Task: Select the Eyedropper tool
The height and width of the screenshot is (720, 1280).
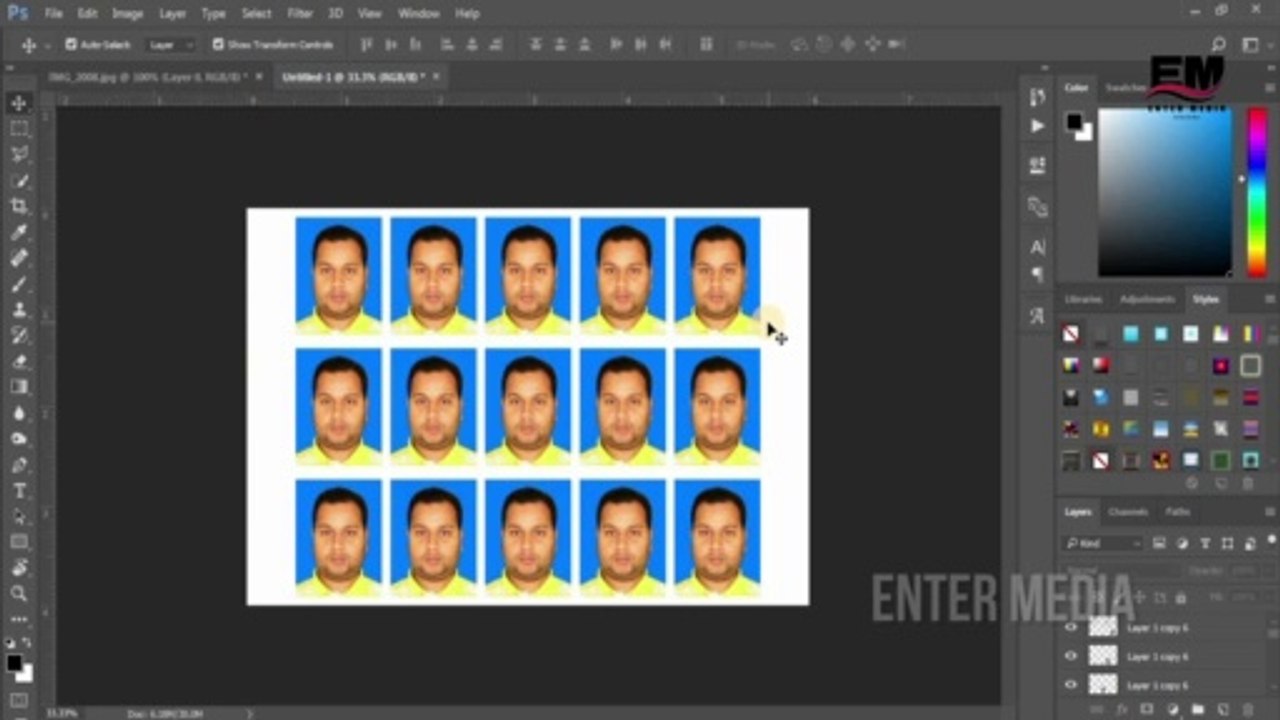Action: [19, 233]
